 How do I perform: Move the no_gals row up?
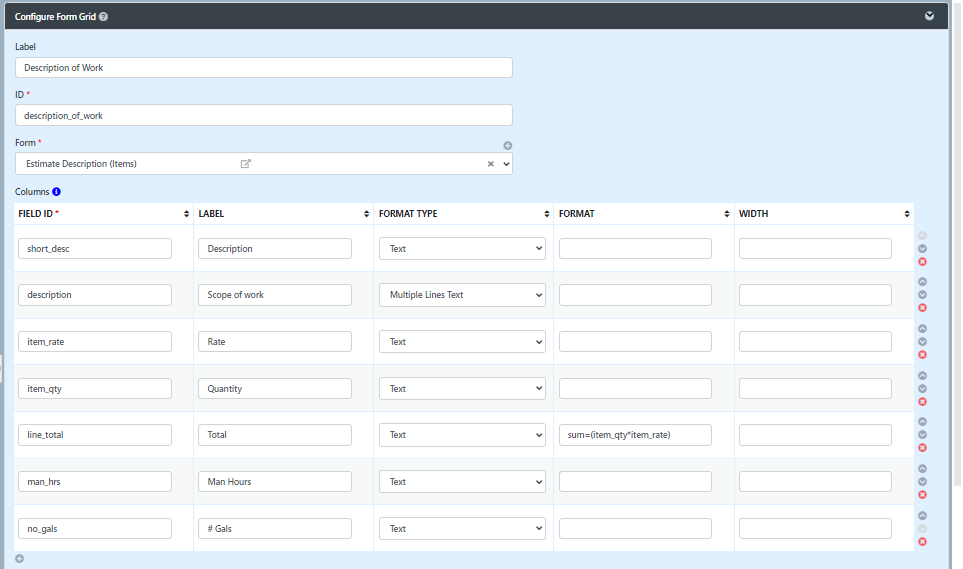click(922, 516)
